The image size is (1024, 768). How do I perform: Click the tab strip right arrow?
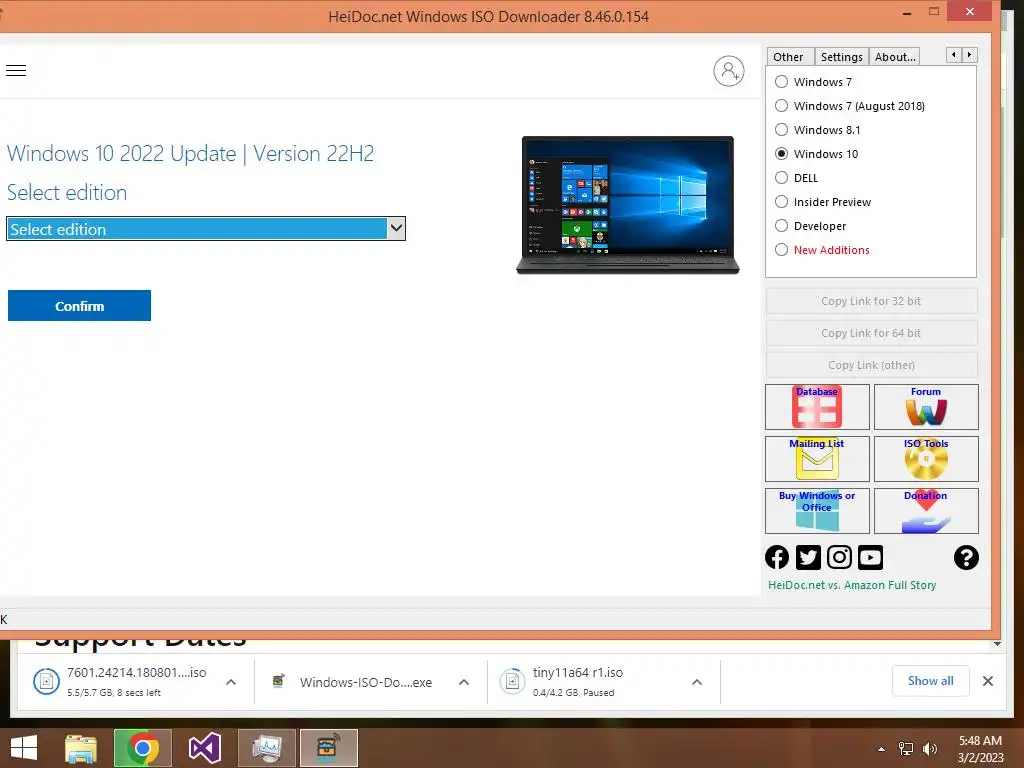(x=970, y=55)
